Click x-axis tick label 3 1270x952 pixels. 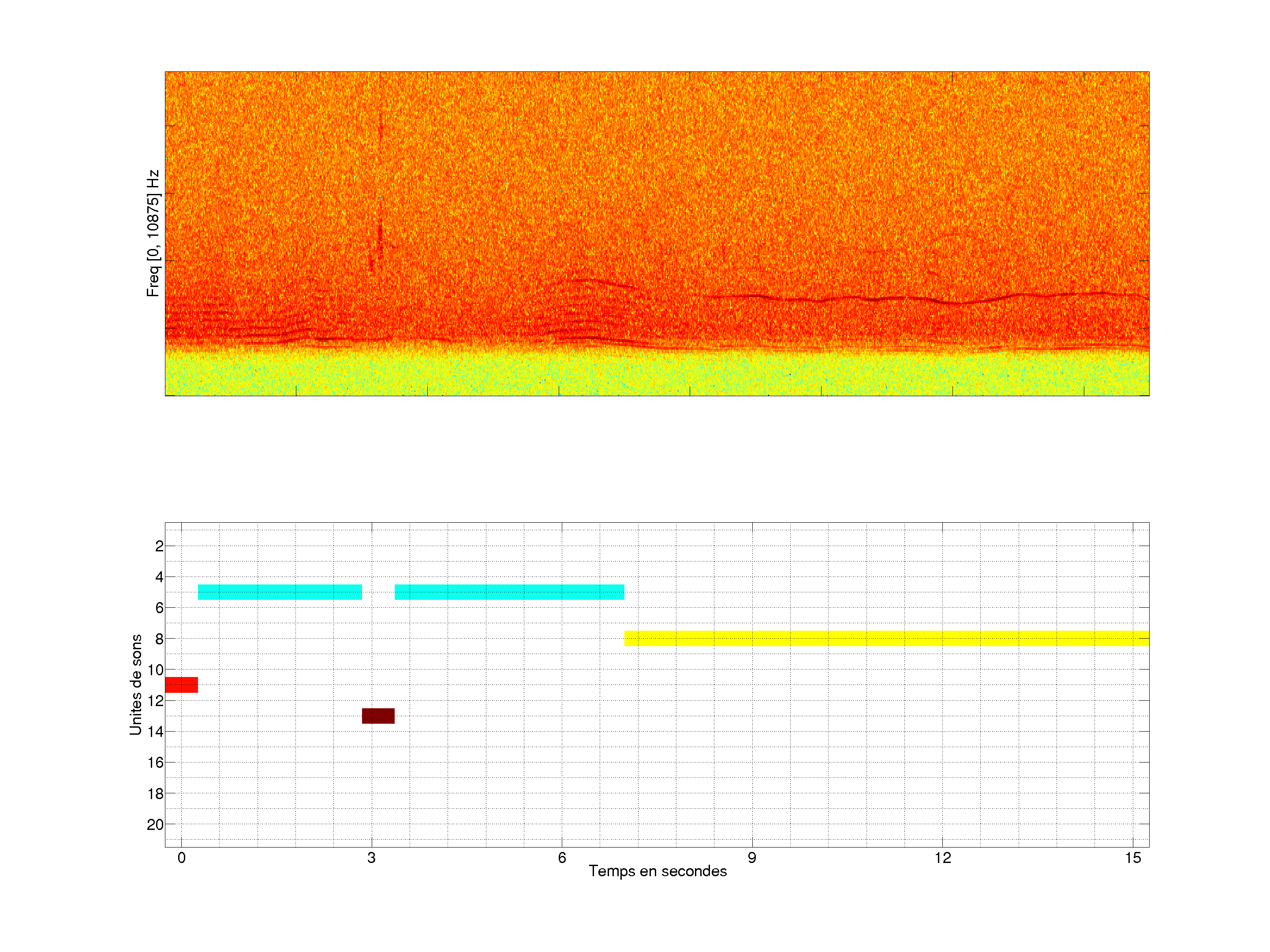[371, 858]
